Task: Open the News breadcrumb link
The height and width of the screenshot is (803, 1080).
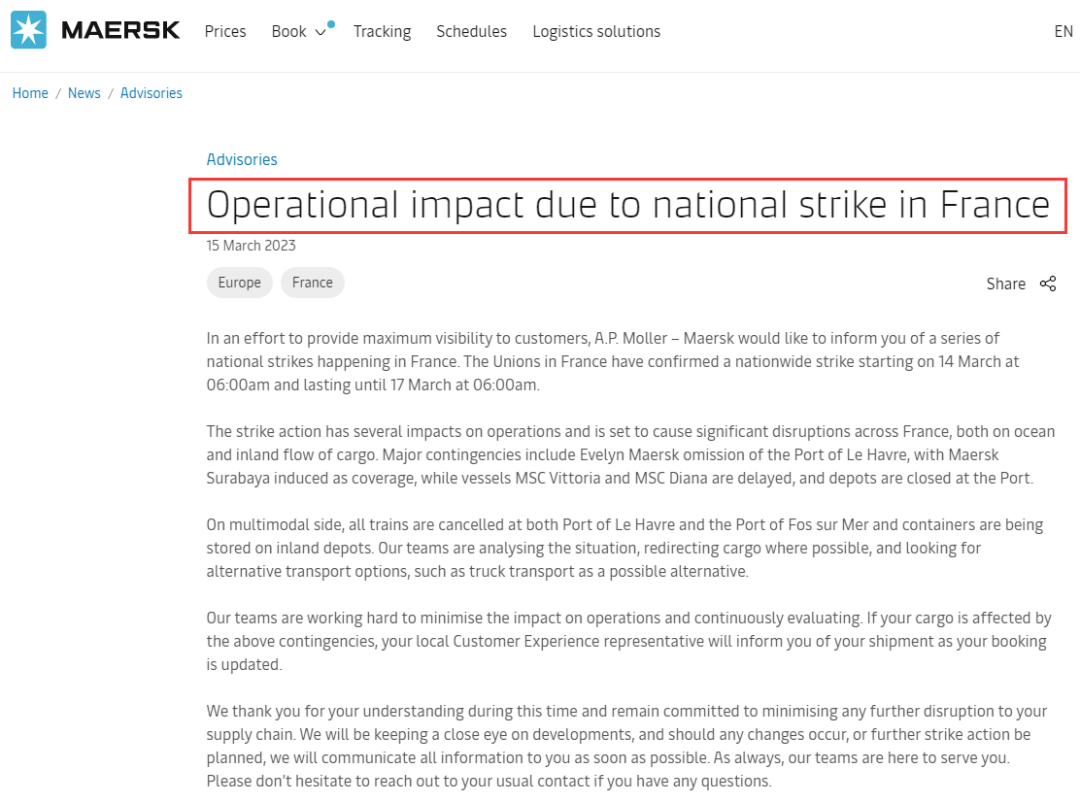Action: pyautogui.click(x=84, y=93)
